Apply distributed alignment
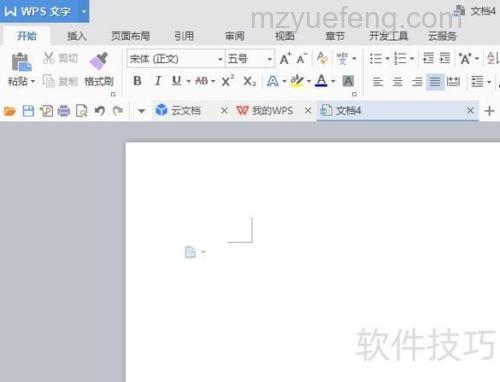Image resolution: width=500 pixels, height=382 pixels. click(453, 81)
